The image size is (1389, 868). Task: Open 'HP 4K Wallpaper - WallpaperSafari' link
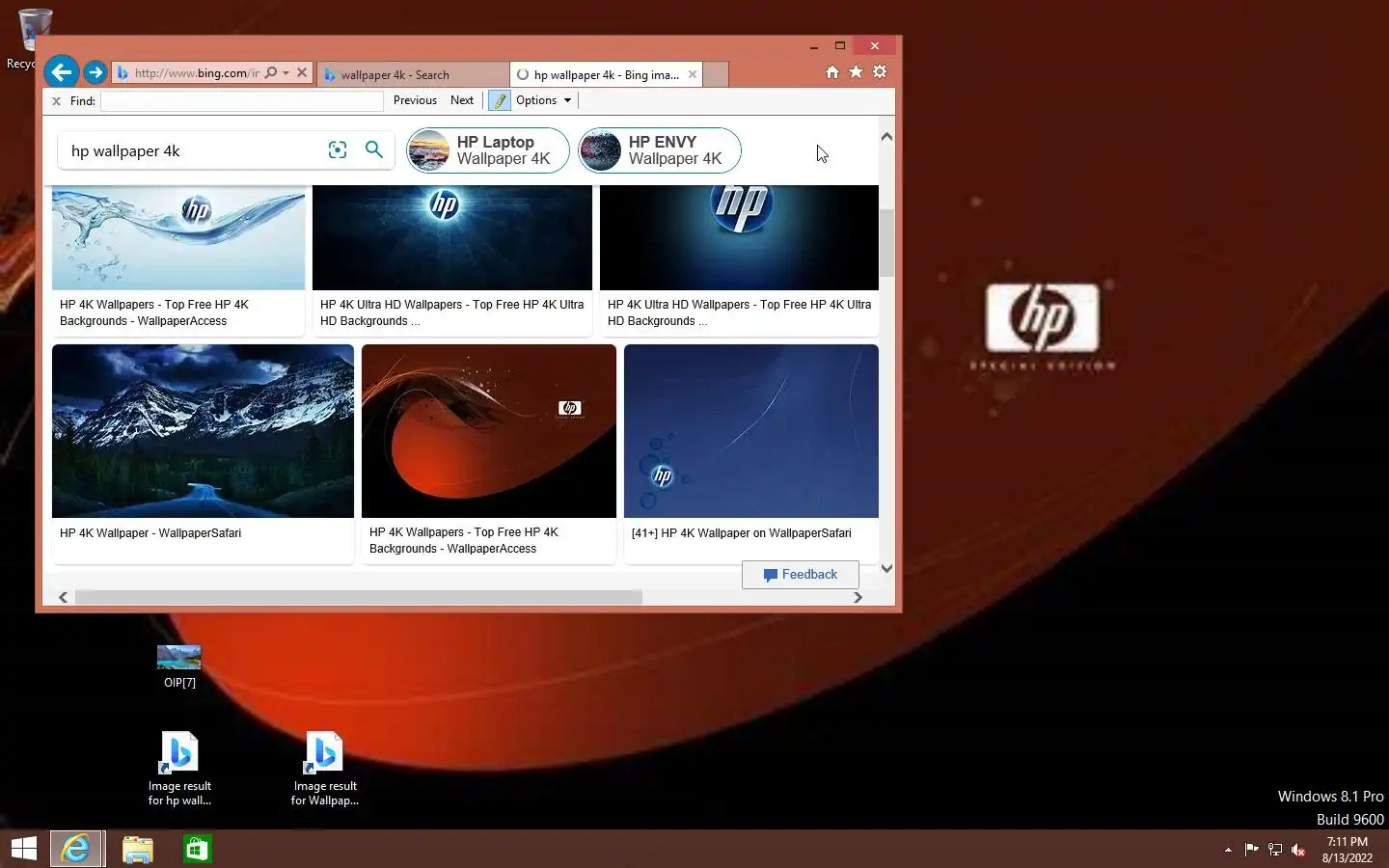click(x=150, y=533)
